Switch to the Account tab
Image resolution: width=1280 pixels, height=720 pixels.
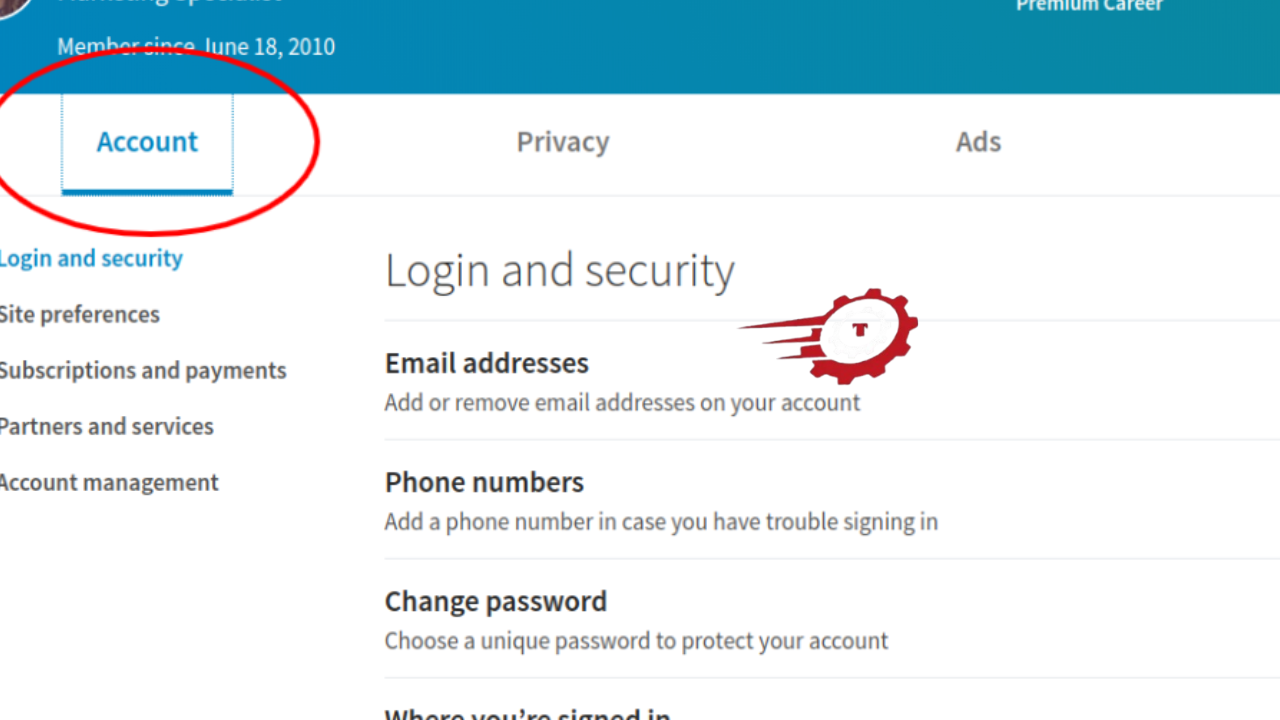tap(147, 142)
